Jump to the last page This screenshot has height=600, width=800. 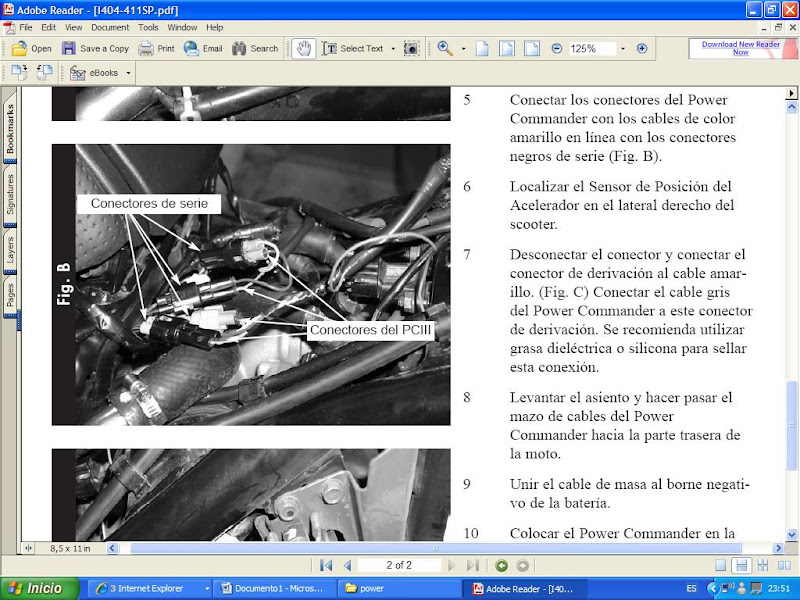coord(472,565)
